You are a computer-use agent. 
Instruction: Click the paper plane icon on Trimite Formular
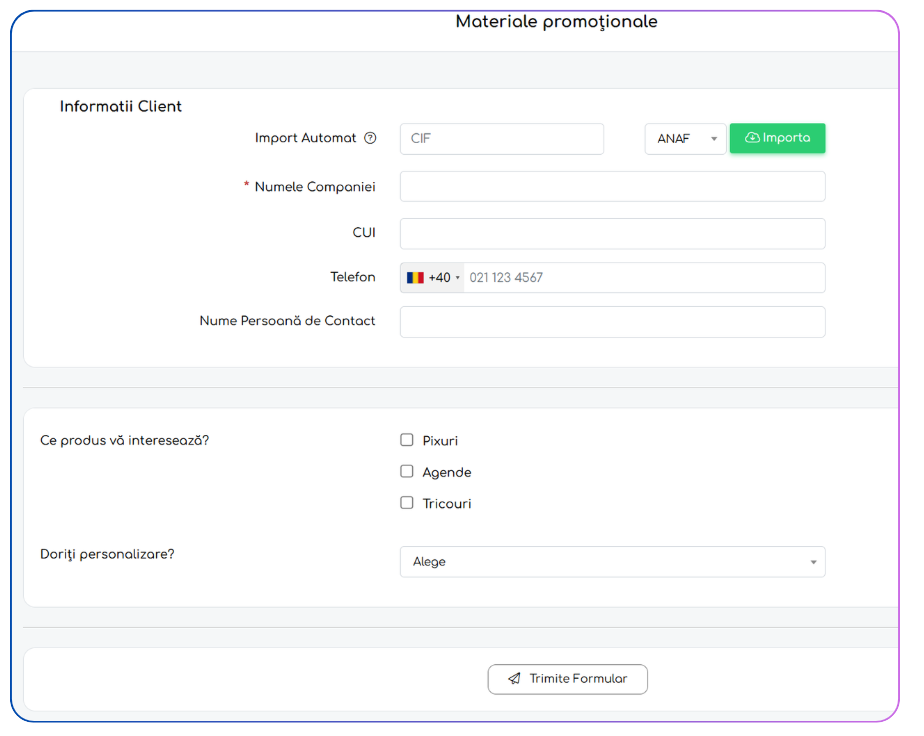514,679
